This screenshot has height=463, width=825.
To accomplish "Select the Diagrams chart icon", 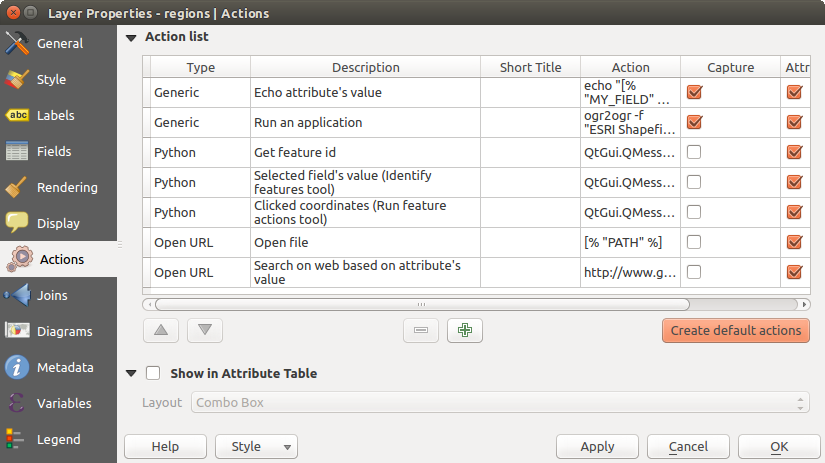I will pos(17,332).
